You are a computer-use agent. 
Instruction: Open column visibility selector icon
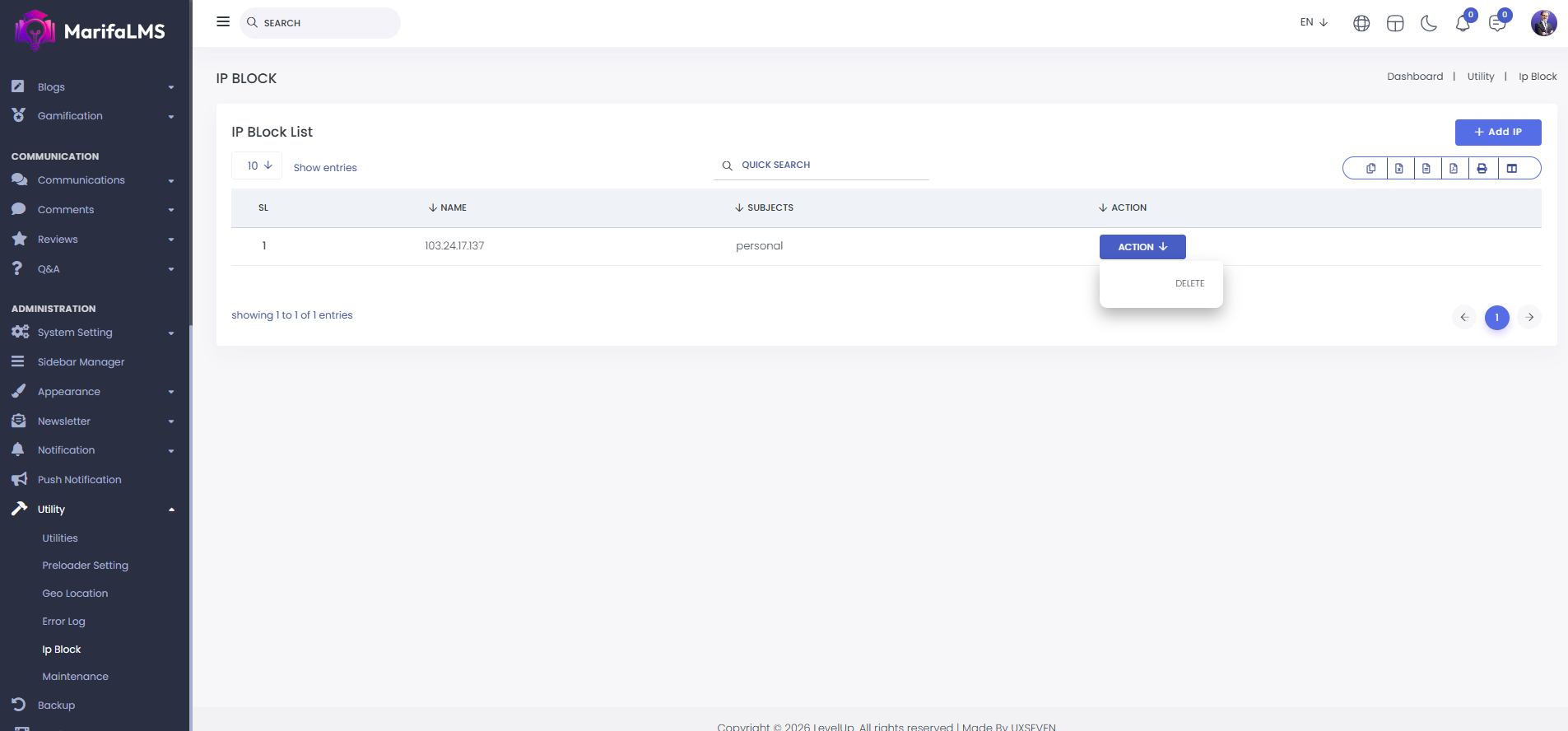(x=1512, y=169)
